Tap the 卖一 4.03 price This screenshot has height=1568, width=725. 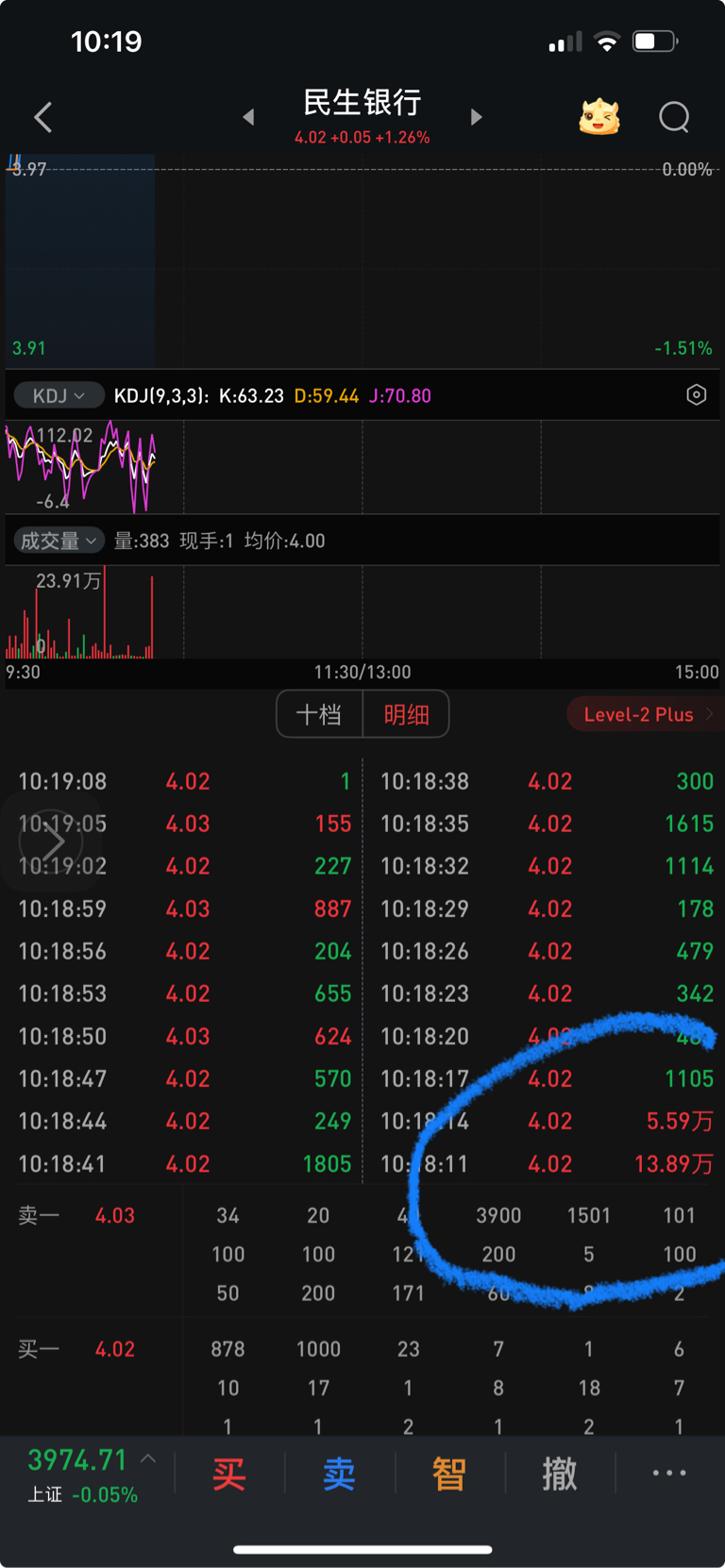tap(115, 1215)
